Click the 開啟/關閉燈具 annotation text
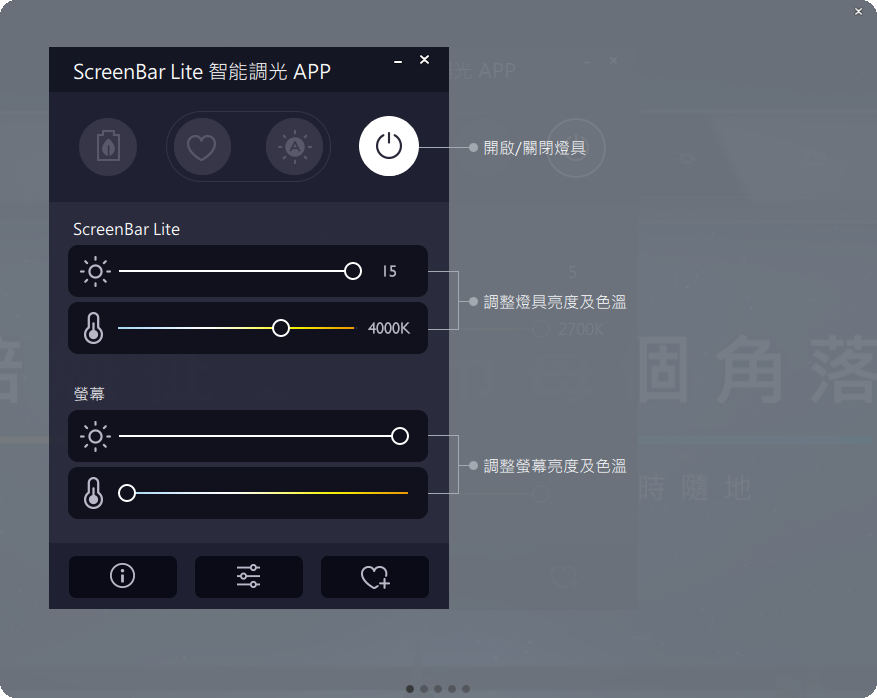Image resolution: width=877 pixels, height=698 pixels. point(534,148)
